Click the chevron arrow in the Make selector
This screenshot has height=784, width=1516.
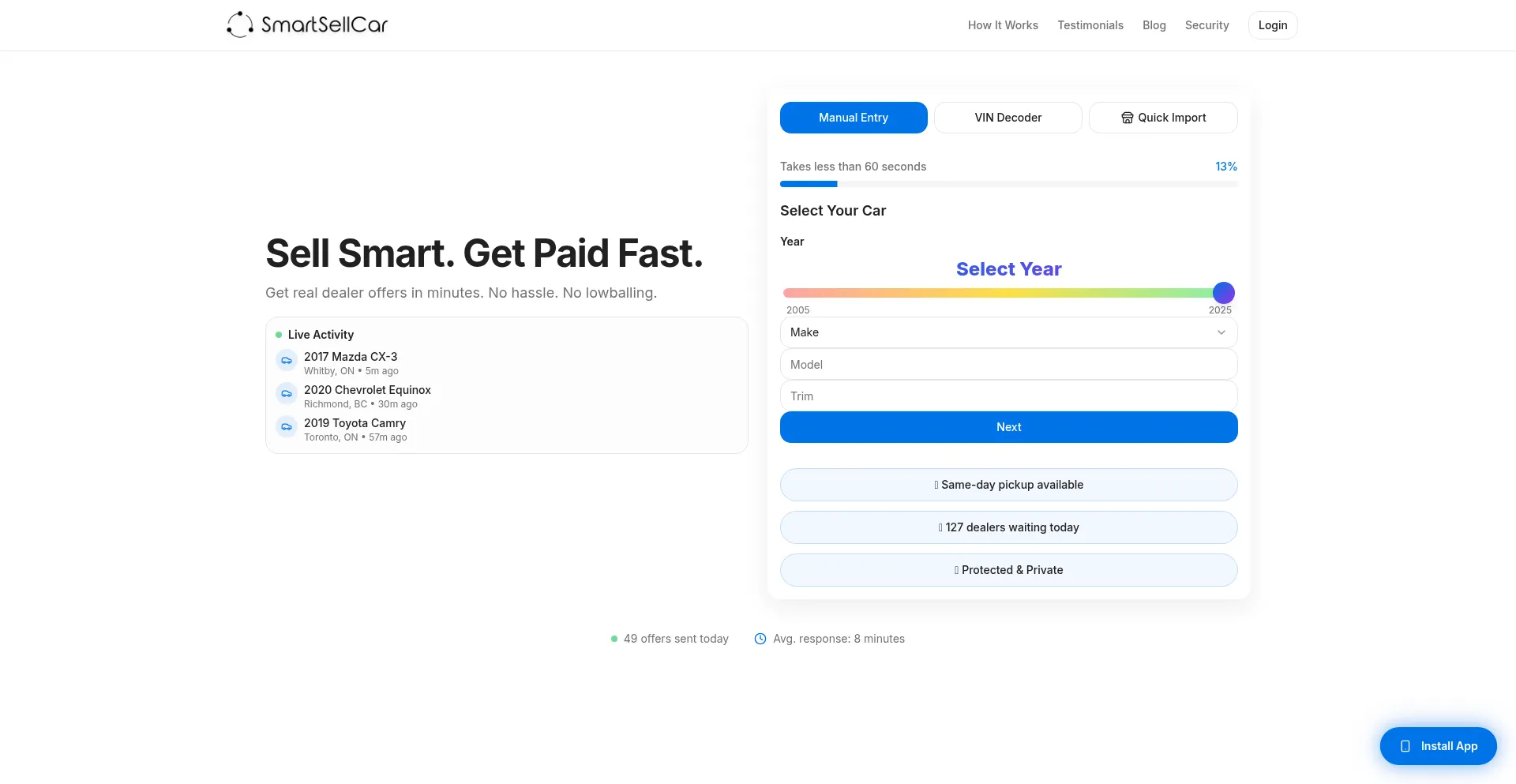(1222, 332)
